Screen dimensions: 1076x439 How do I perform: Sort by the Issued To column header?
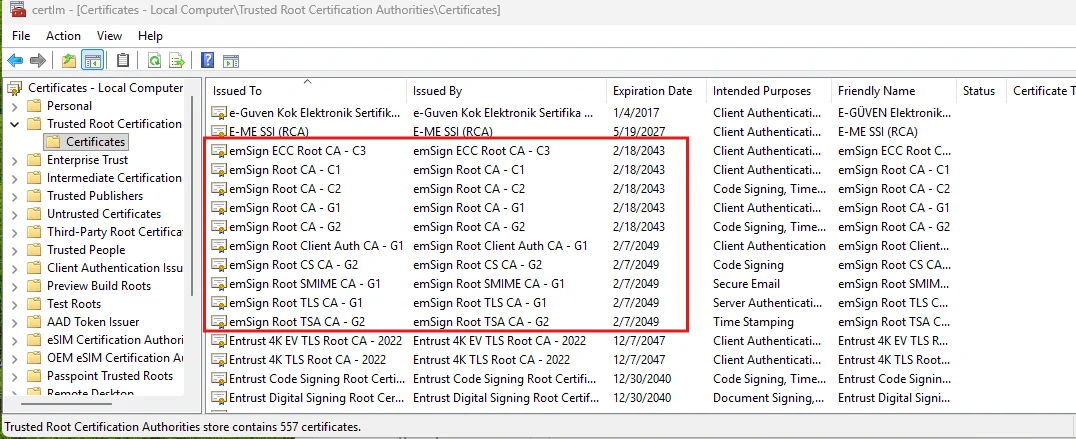(307, 91)
